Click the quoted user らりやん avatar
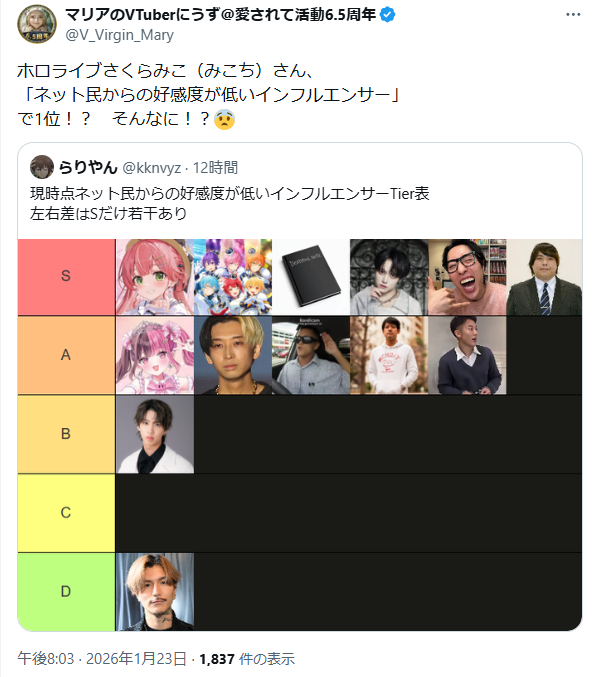Screen dimensions: 599x677 pyautogui.click(x=42, y=167)
